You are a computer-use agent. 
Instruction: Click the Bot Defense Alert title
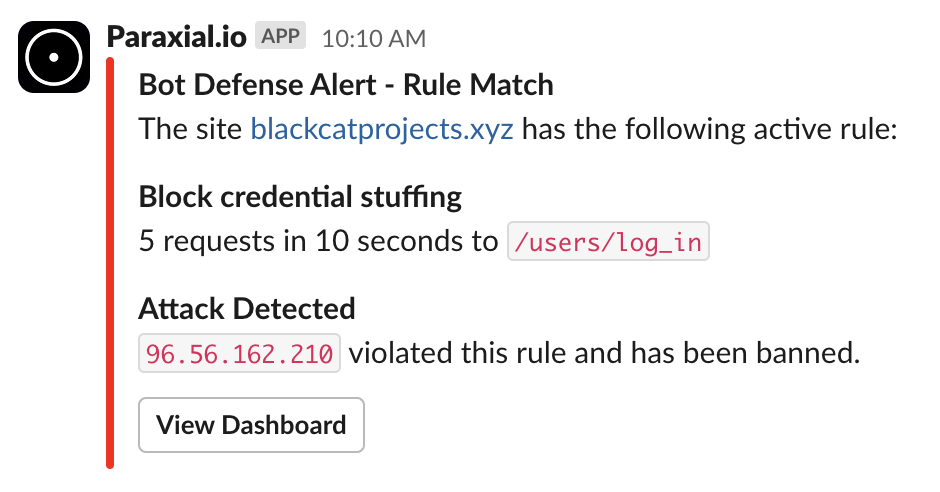point(346,84)
